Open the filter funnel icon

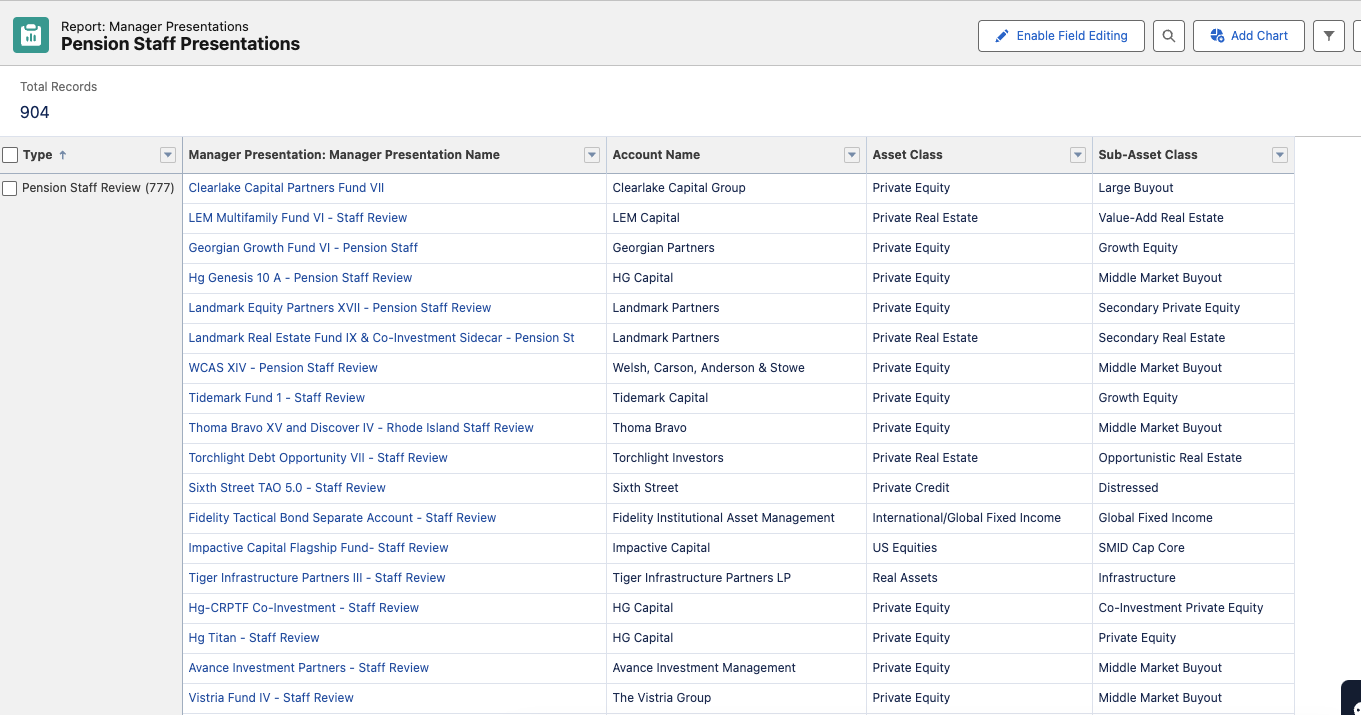(x=1328, y=36)
